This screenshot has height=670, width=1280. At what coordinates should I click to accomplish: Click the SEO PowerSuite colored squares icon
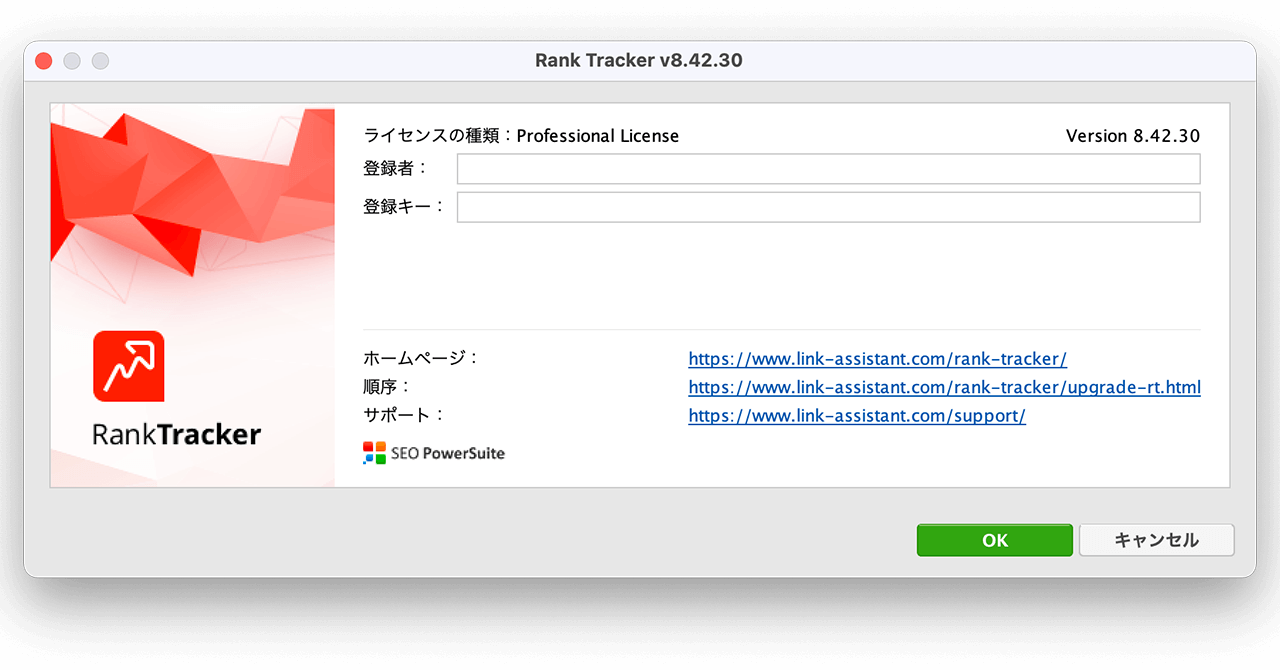(x=374, y=453)
